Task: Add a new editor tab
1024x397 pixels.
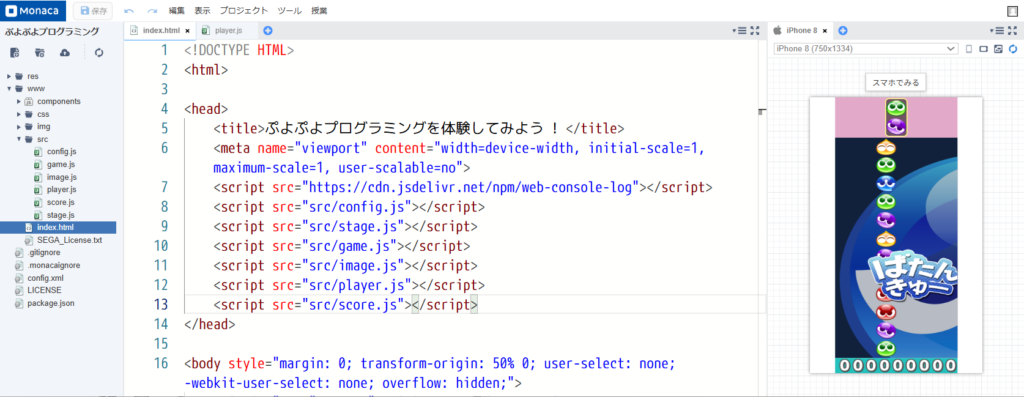Action: pos(267,30)
